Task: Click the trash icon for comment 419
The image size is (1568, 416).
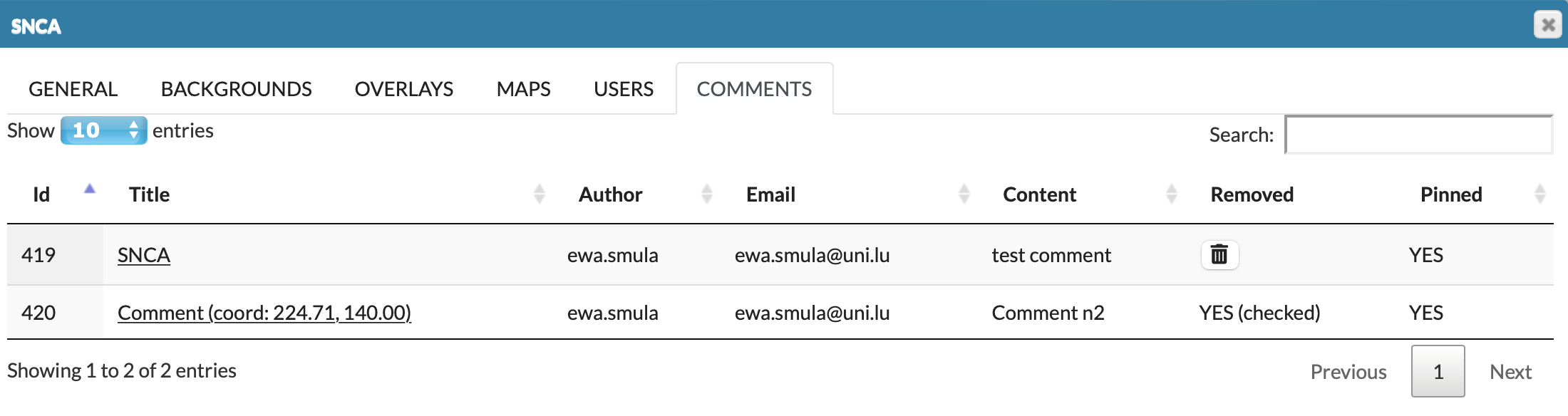Action: click(x=1219, y=255)
